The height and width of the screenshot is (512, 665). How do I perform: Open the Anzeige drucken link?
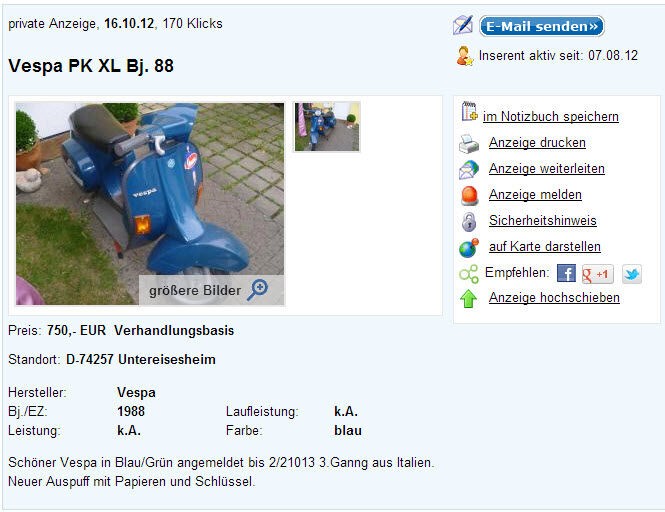537,143
